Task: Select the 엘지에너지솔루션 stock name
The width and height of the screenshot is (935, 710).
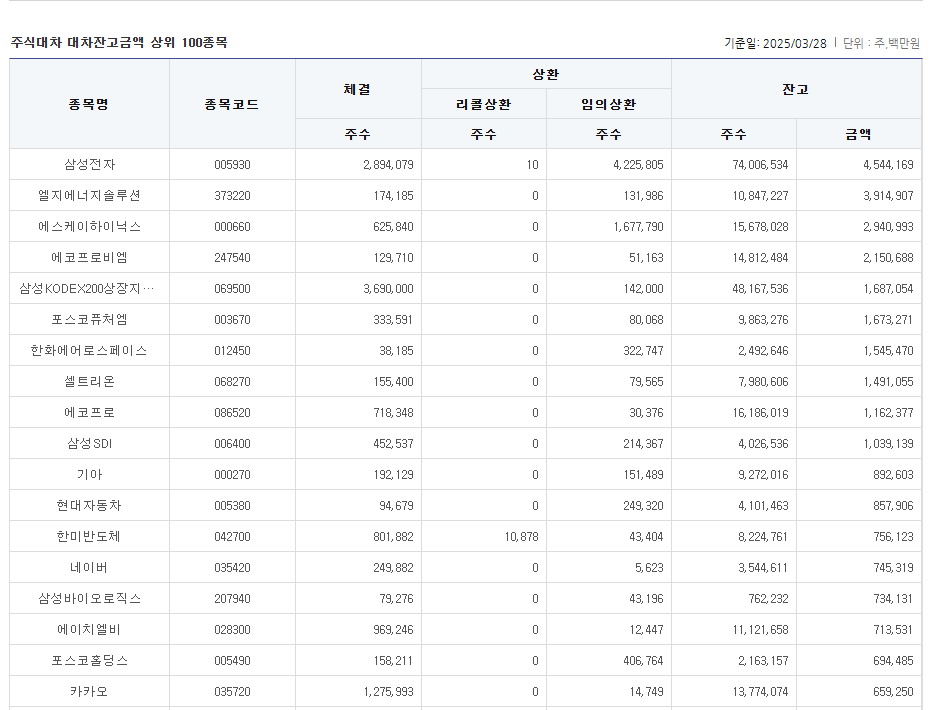Action: (x=89, y=196)
